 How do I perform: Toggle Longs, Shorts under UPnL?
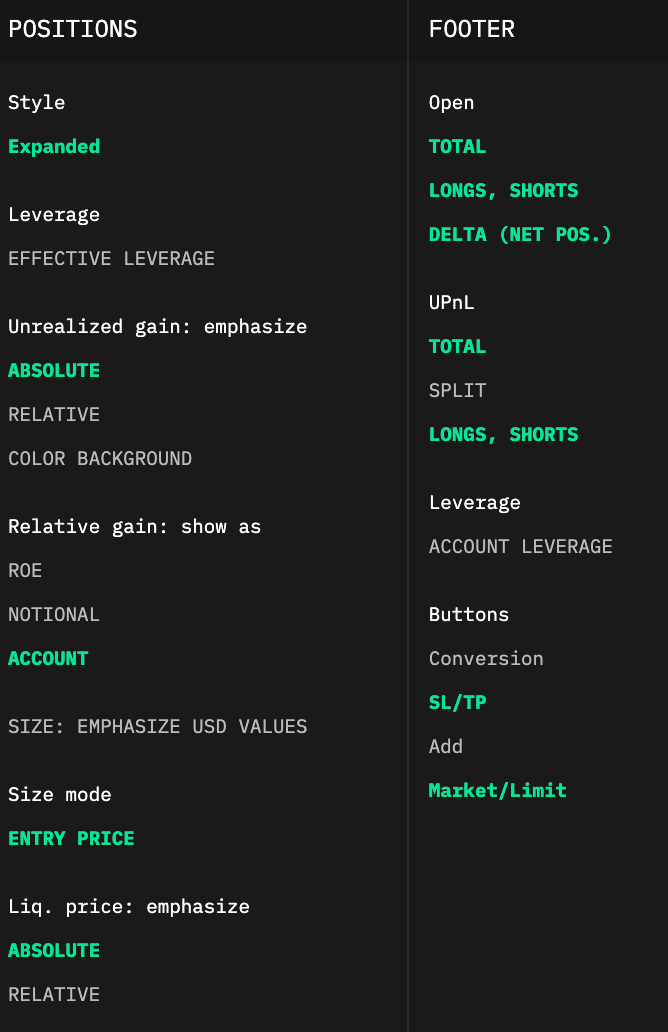click(x=503, y=435)
